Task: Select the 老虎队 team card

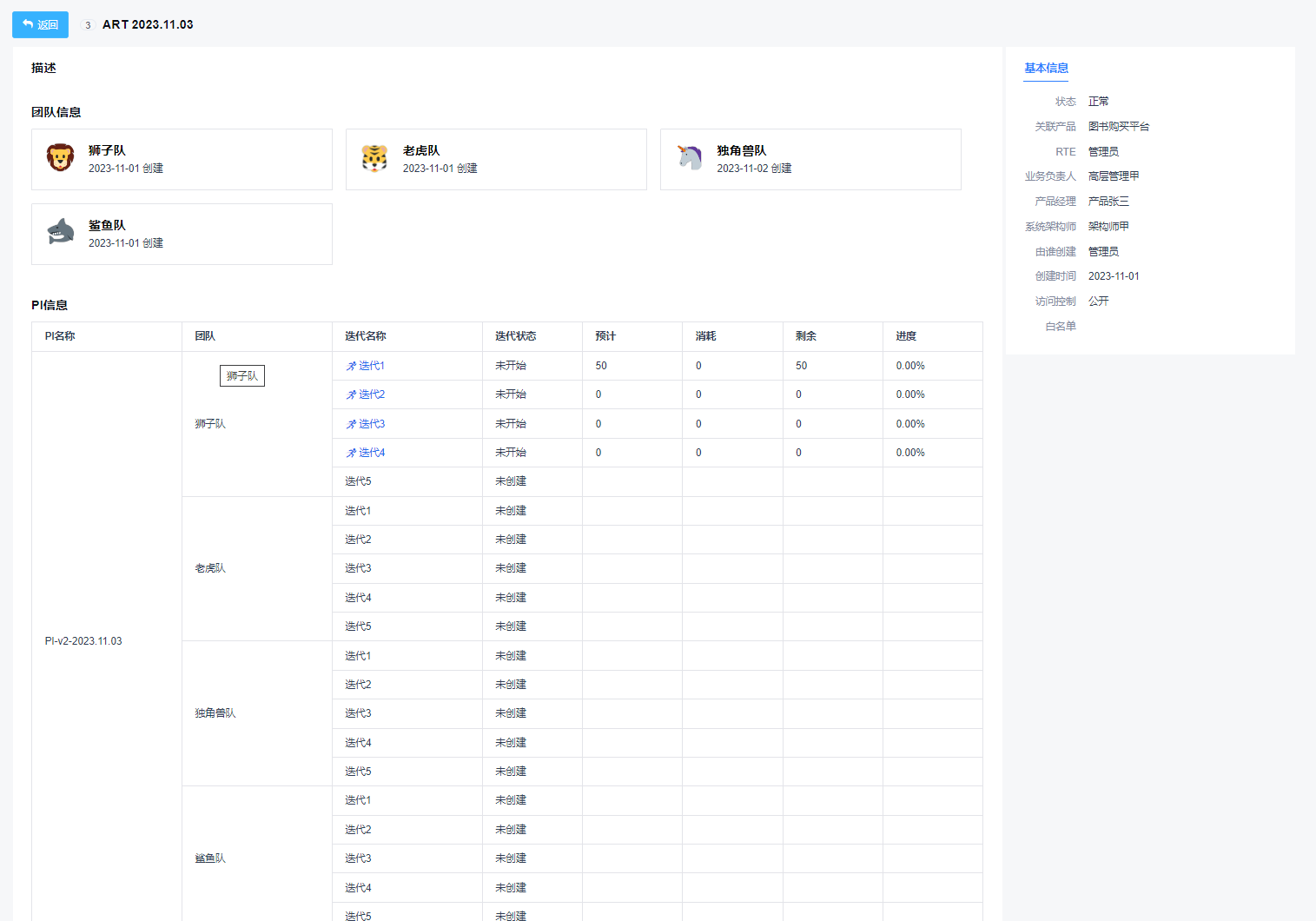Action: coord(496,159)
